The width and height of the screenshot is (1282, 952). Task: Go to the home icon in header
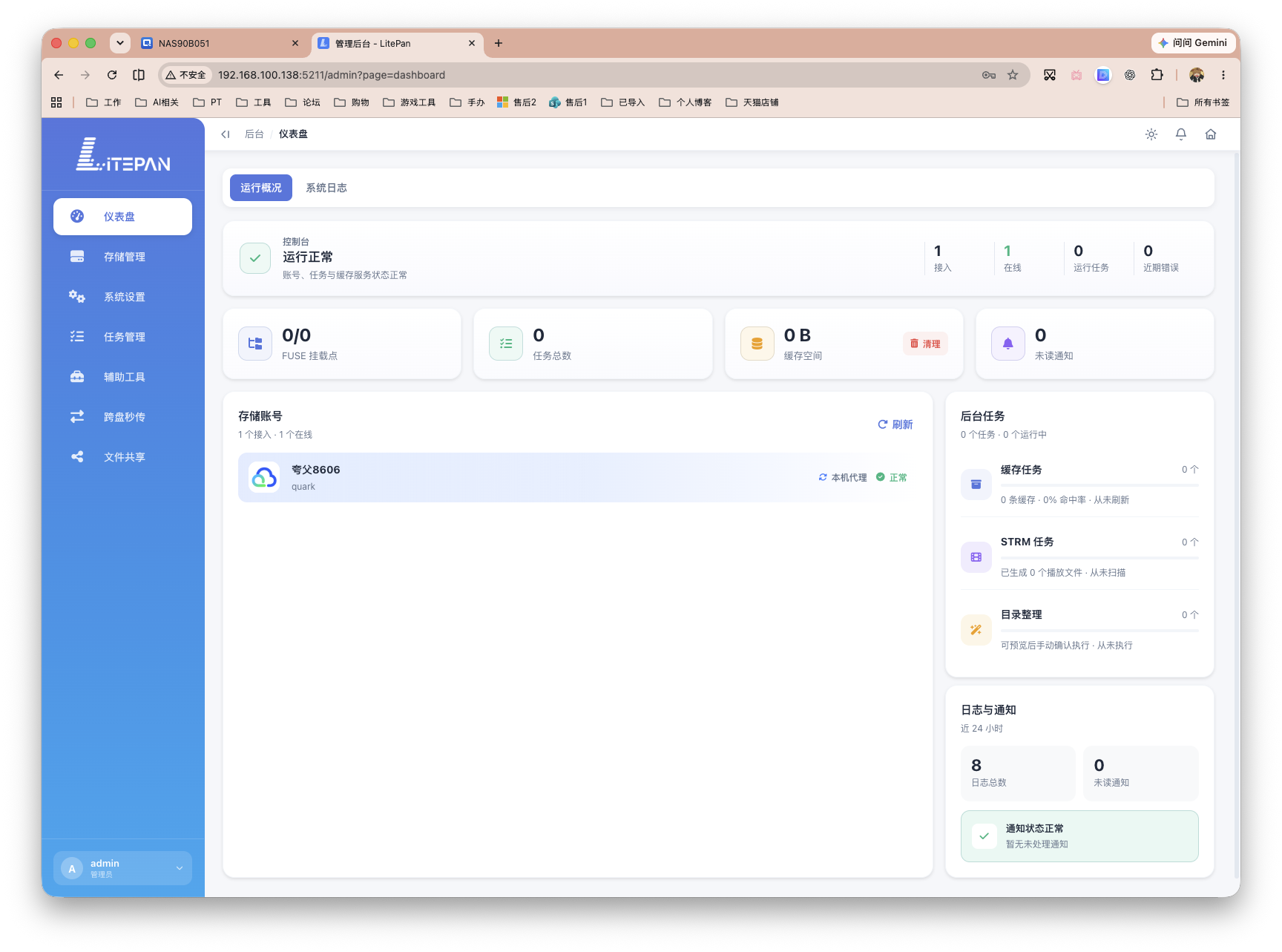[x=1210, y=134]
